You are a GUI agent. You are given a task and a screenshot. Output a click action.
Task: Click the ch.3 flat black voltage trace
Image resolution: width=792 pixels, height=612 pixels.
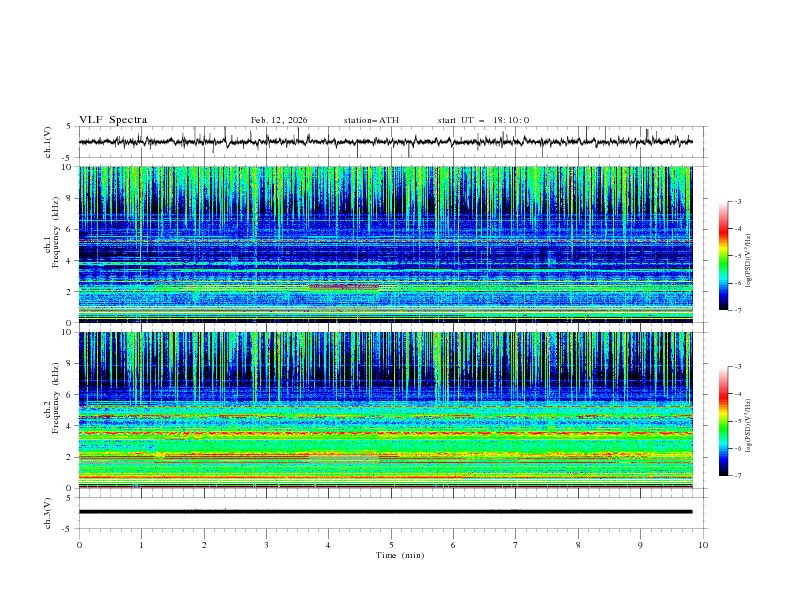(385, 512)
